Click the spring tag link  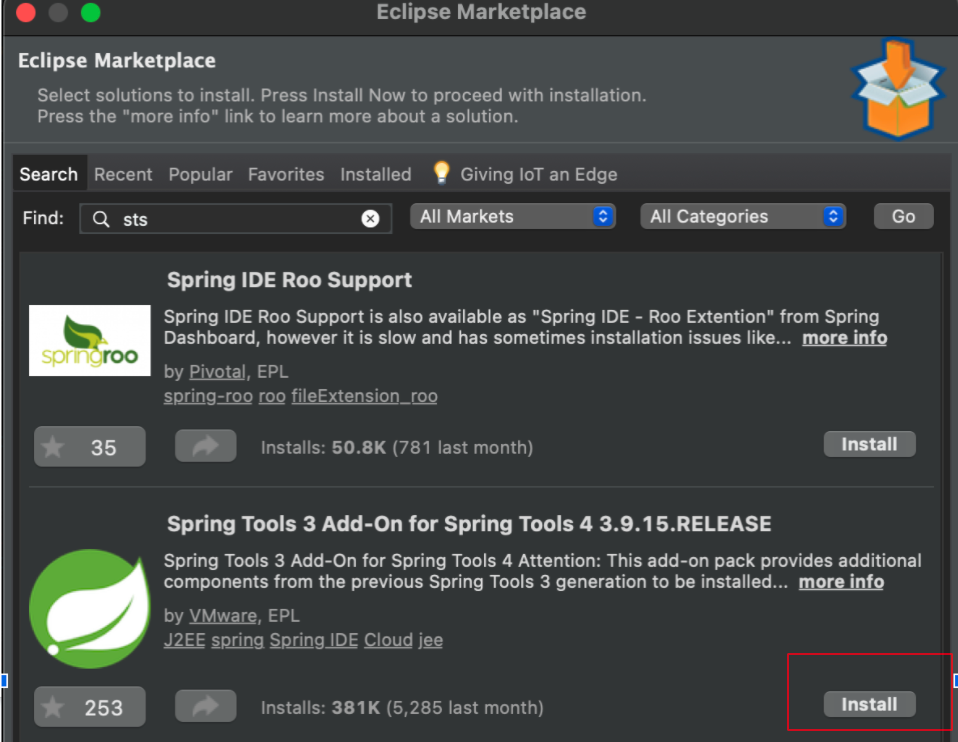238,640
